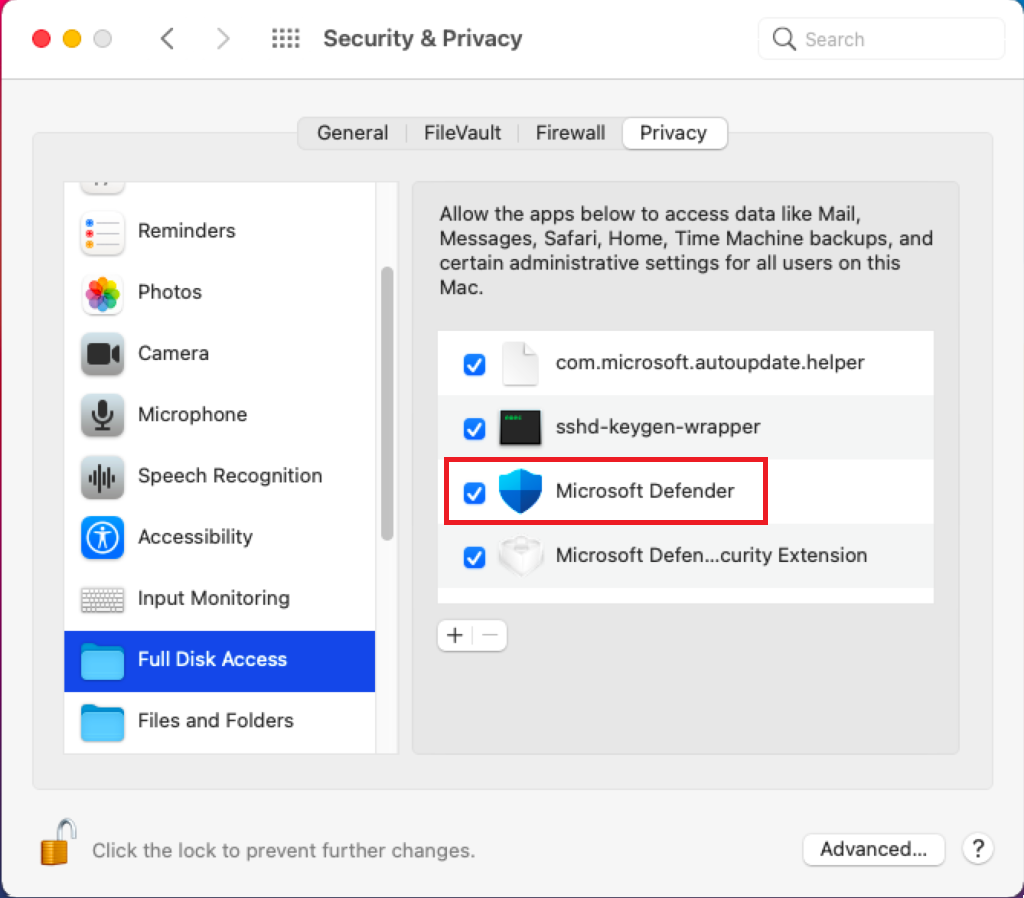The width and height of the screenshot is (1024, 898).
Task: Show all preferences grid icon
Action: coord(285,39)
